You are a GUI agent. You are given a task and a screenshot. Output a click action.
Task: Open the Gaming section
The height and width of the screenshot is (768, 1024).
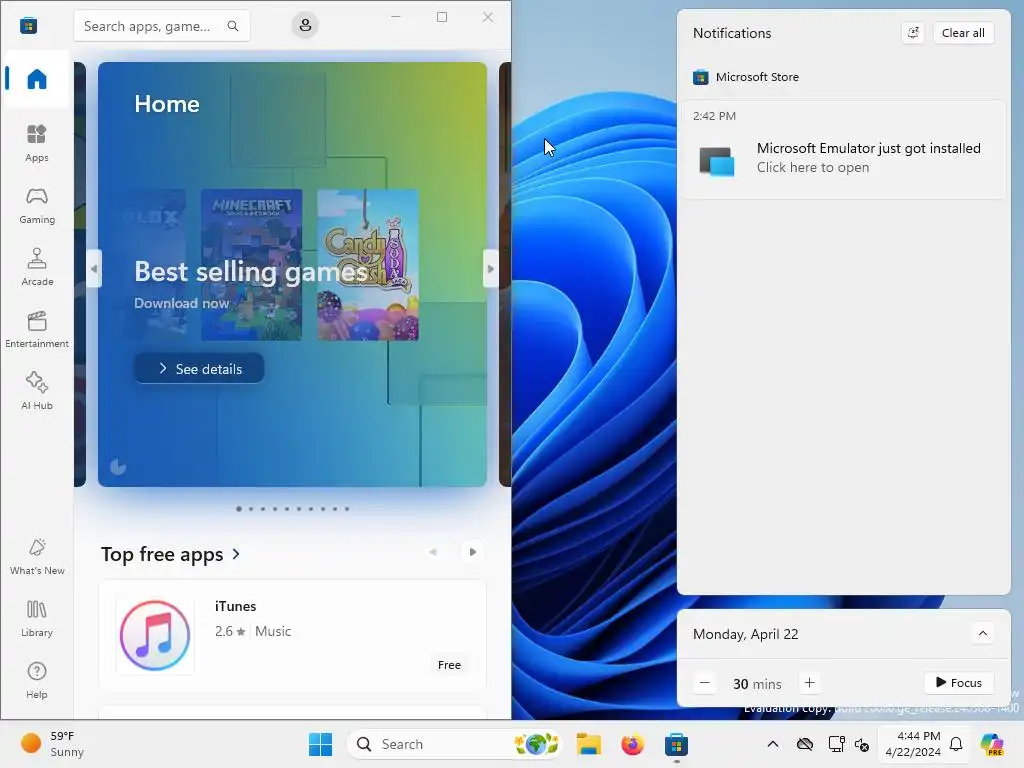[x=37, y=206]
